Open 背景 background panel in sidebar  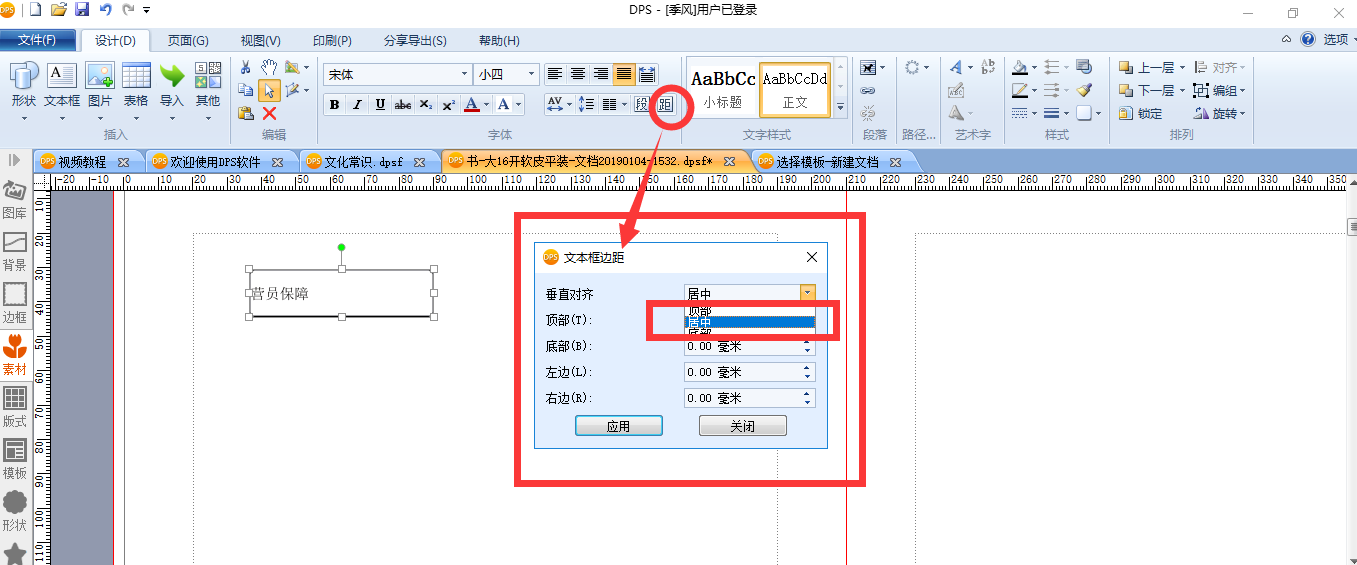(15, 252)
